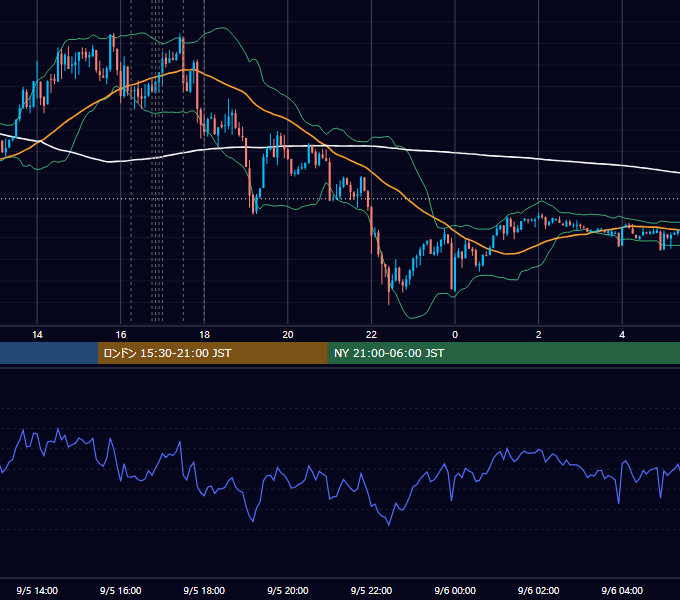Click the 9/5 14:00 time label
Image resolution: width=680 pixels, height=600 pixels.
[x=37, y=590]
